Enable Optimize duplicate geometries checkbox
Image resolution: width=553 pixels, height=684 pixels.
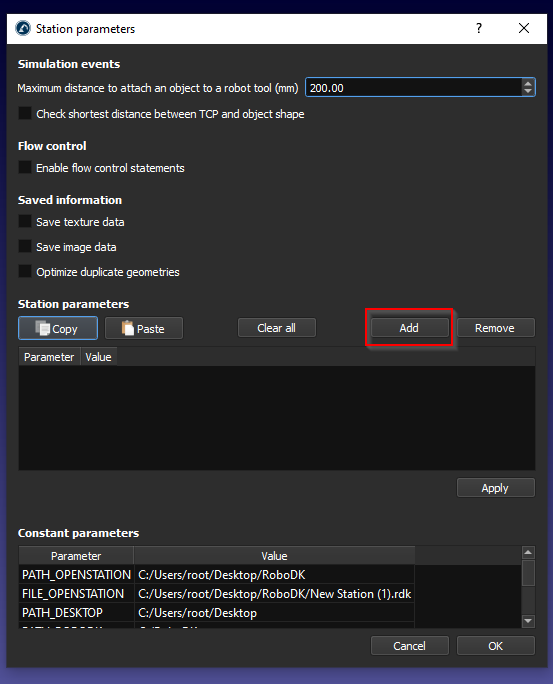pyautogui.click(x=25, y=271)
